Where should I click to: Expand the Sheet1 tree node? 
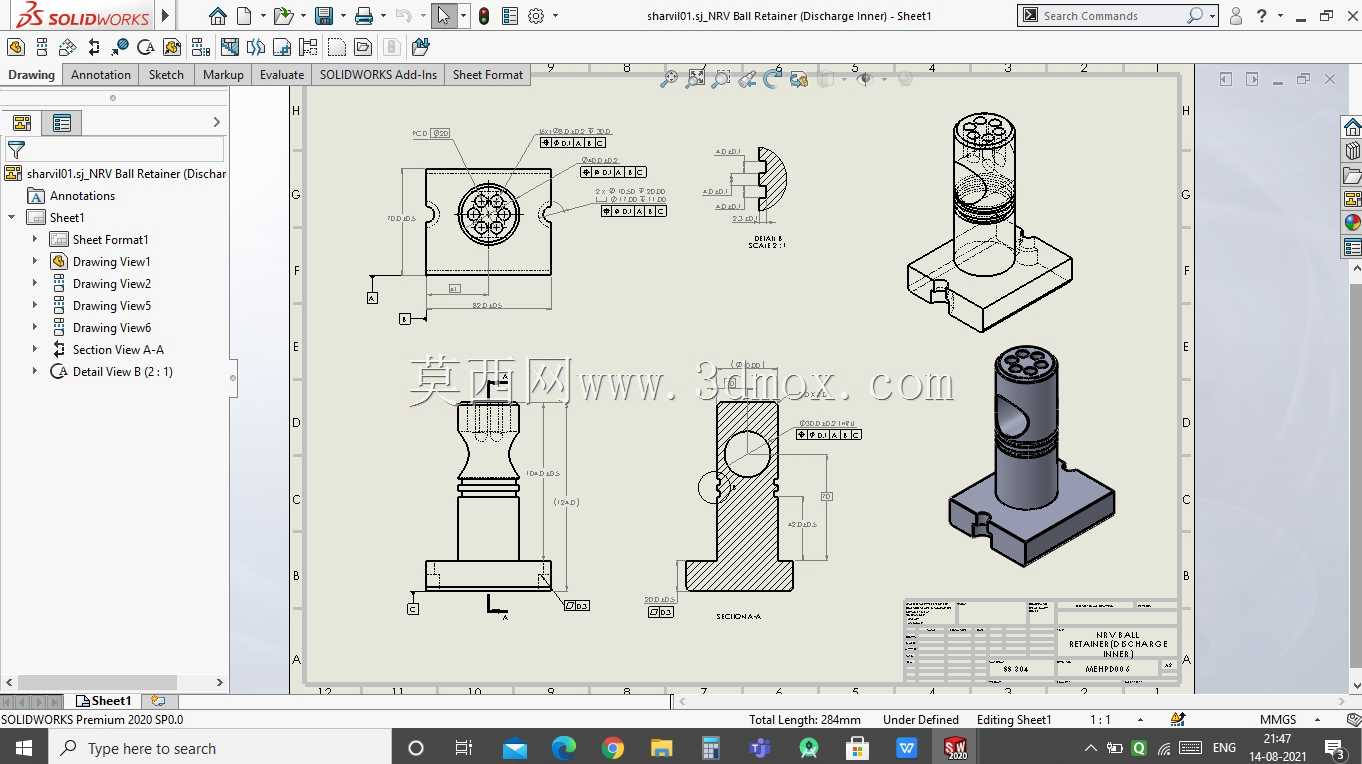coord(12,218)
